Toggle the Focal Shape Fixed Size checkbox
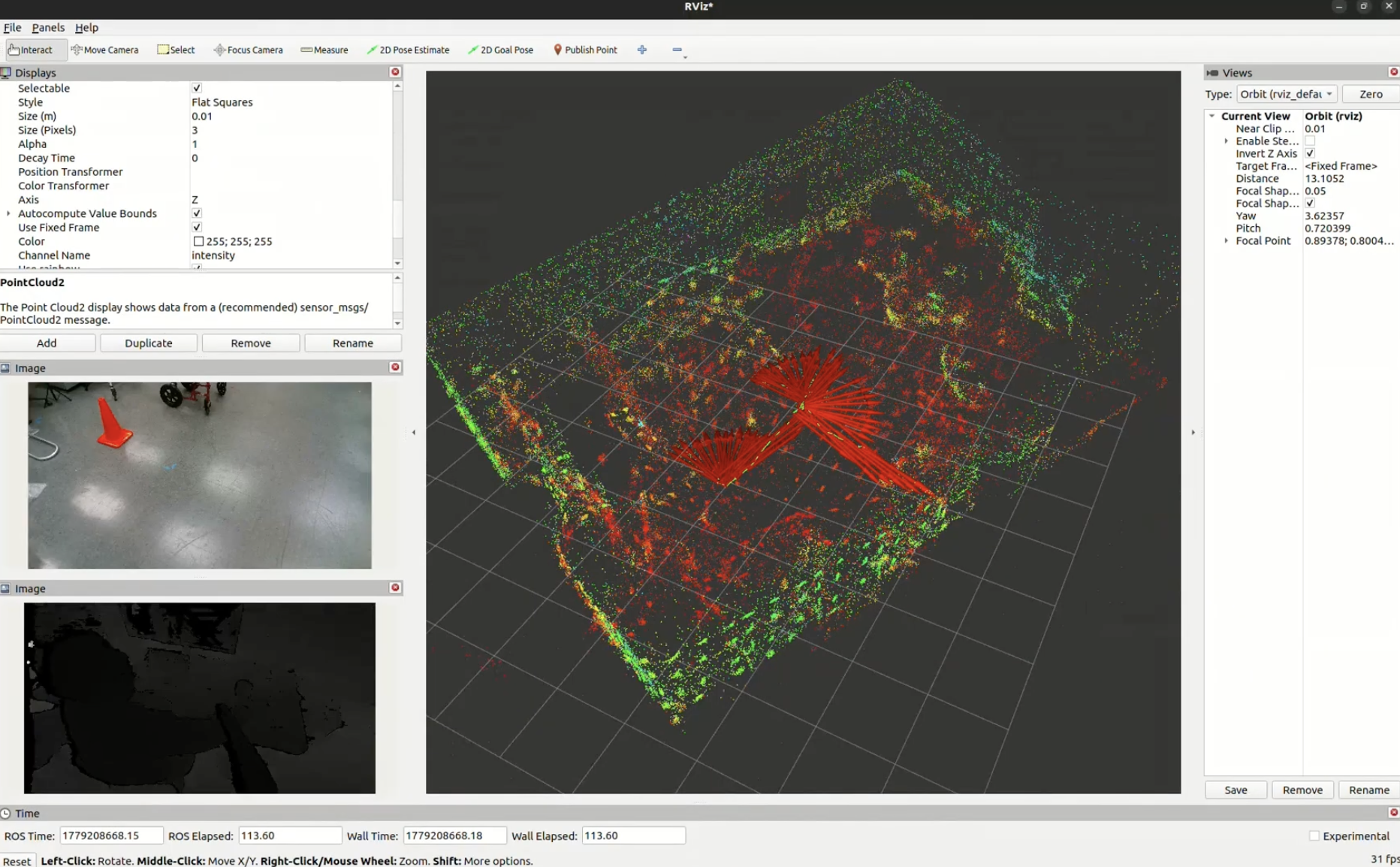This screenshot has height=867, width=1400. [x=1310, y=203]
